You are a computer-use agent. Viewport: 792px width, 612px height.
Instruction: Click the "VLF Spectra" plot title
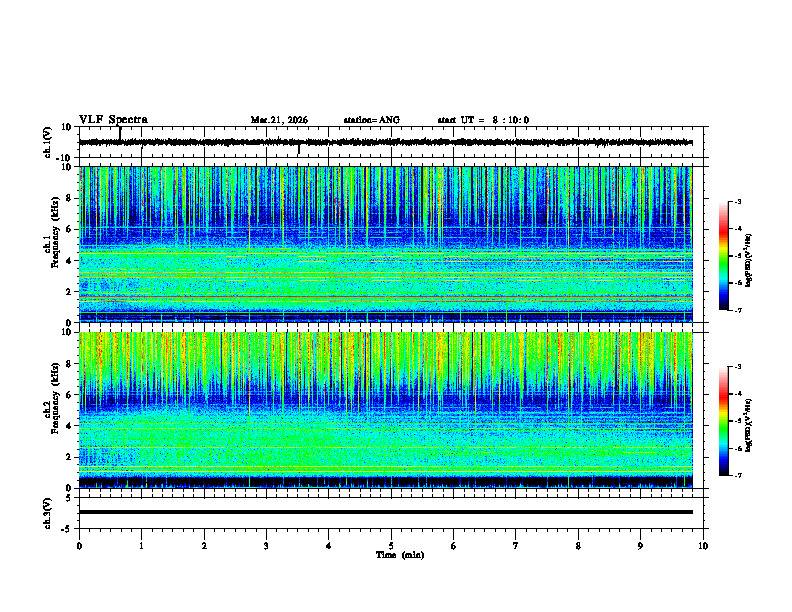point(113,120)
